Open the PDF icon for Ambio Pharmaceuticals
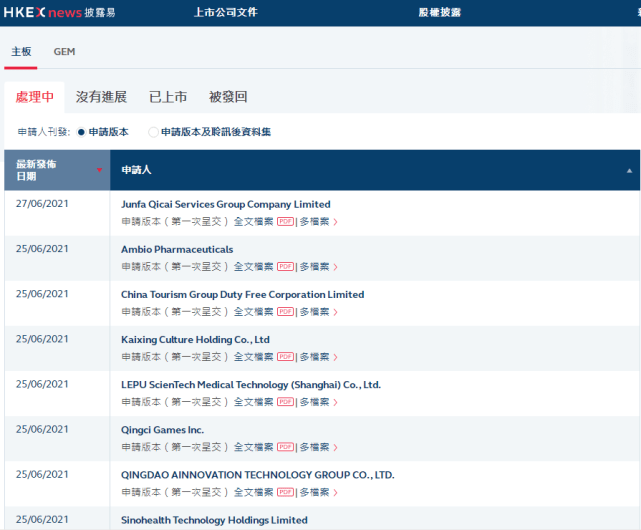Screen dimensions: 641x530 [285, 267]
